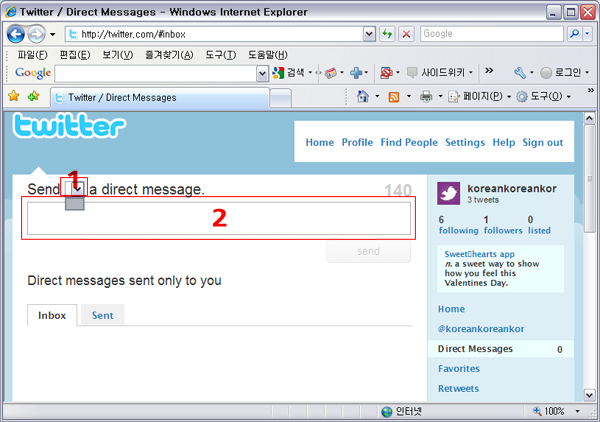Click the direct message text box

[x=219, y=218]
